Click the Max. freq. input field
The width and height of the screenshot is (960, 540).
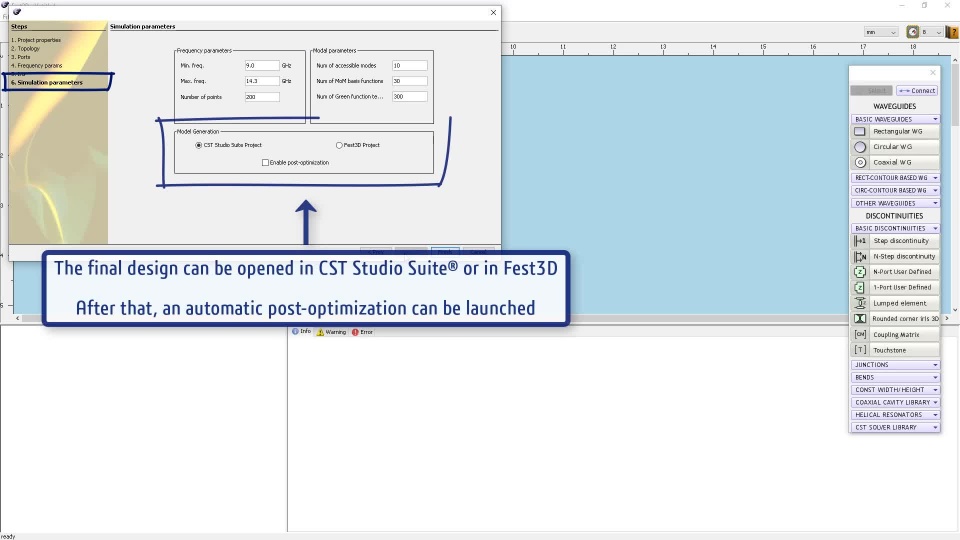pyautogui.click(x=262, y=81)
